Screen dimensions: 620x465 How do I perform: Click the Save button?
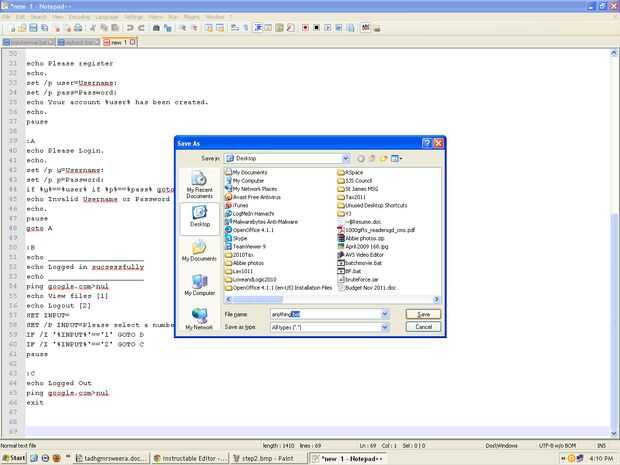(x=423, y=314)
